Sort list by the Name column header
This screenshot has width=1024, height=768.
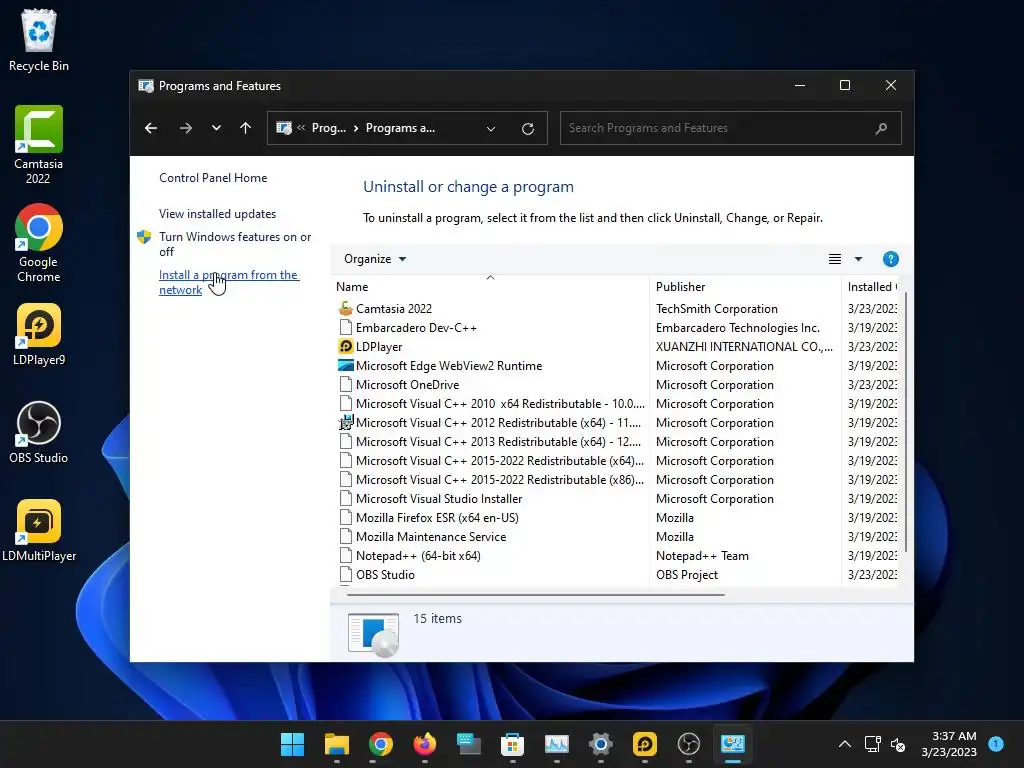[x=490, y=287]
